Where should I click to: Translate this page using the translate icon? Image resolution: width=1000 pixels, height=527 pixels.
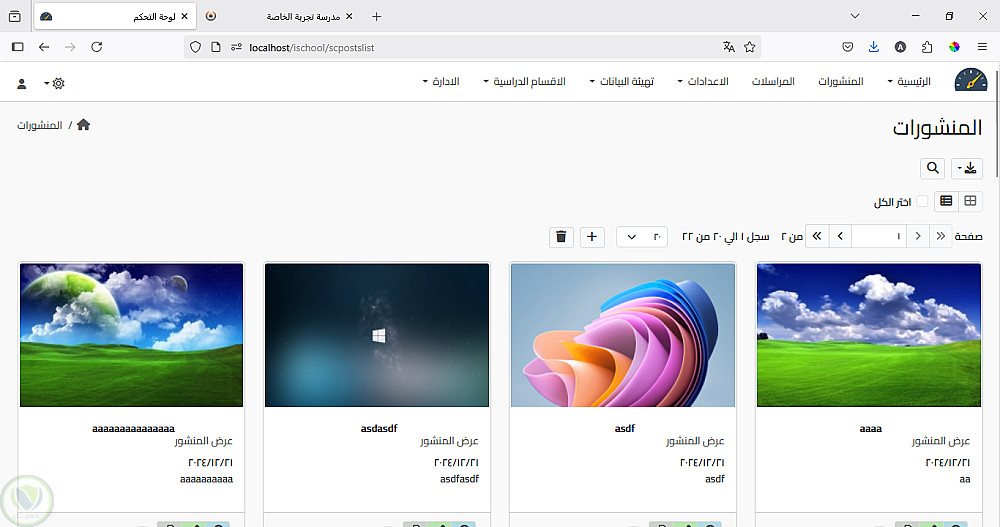(729, 47)
